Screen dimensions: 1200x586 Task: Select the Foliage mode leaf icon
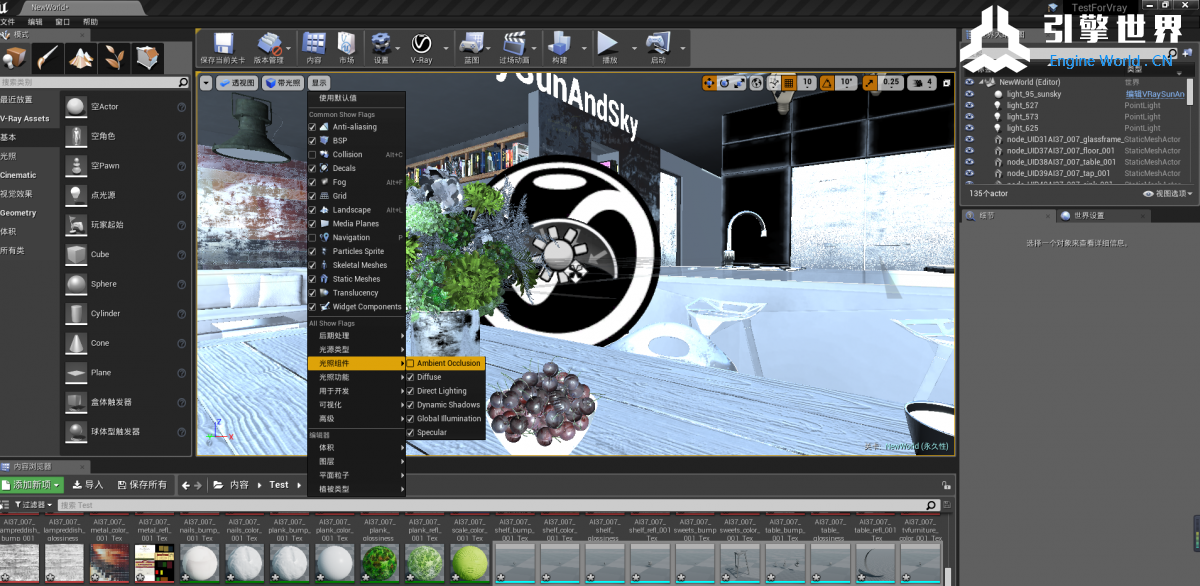(115, 57)
